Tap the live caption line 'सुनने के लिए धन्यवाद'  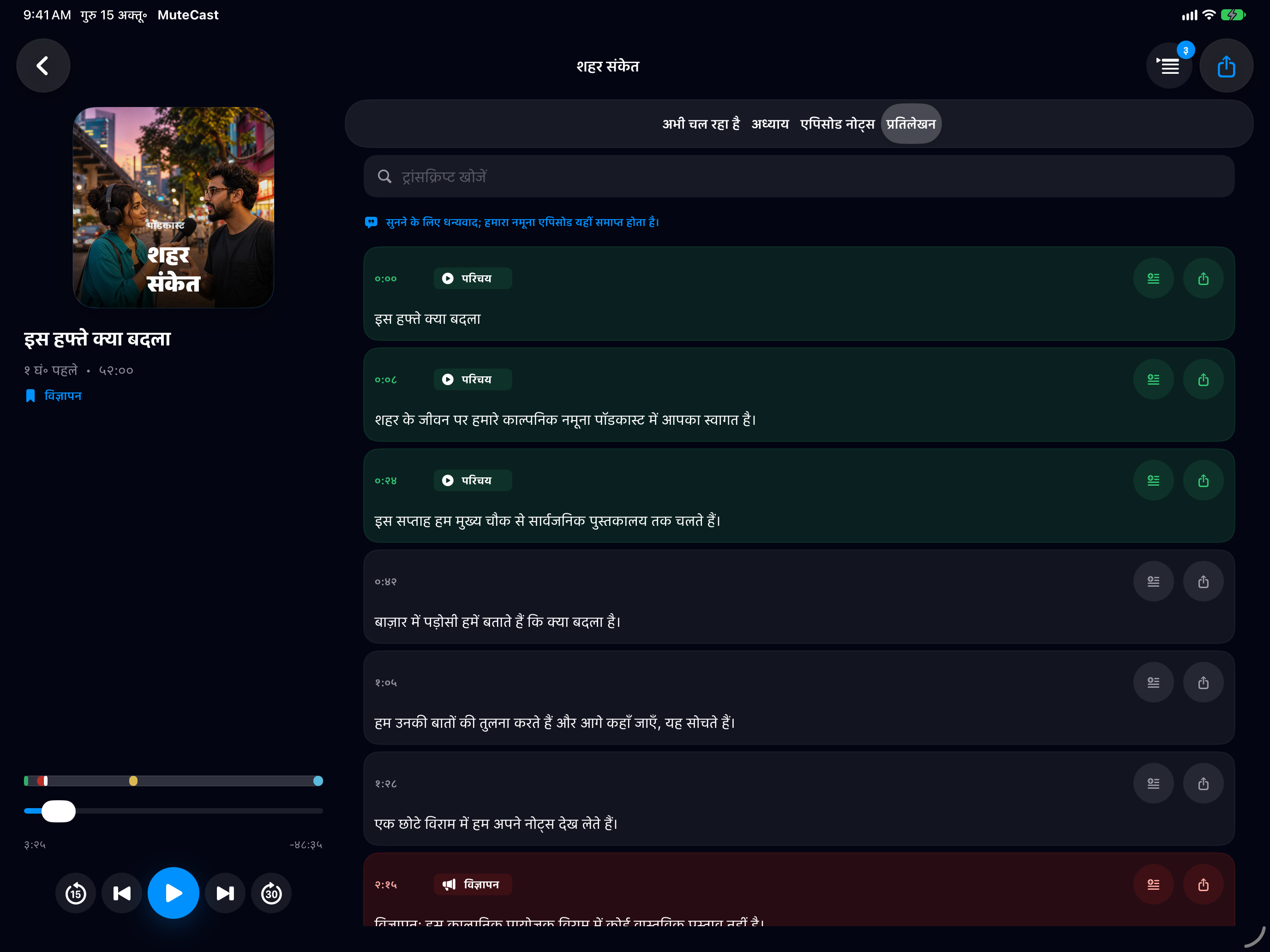click(512, 222)
